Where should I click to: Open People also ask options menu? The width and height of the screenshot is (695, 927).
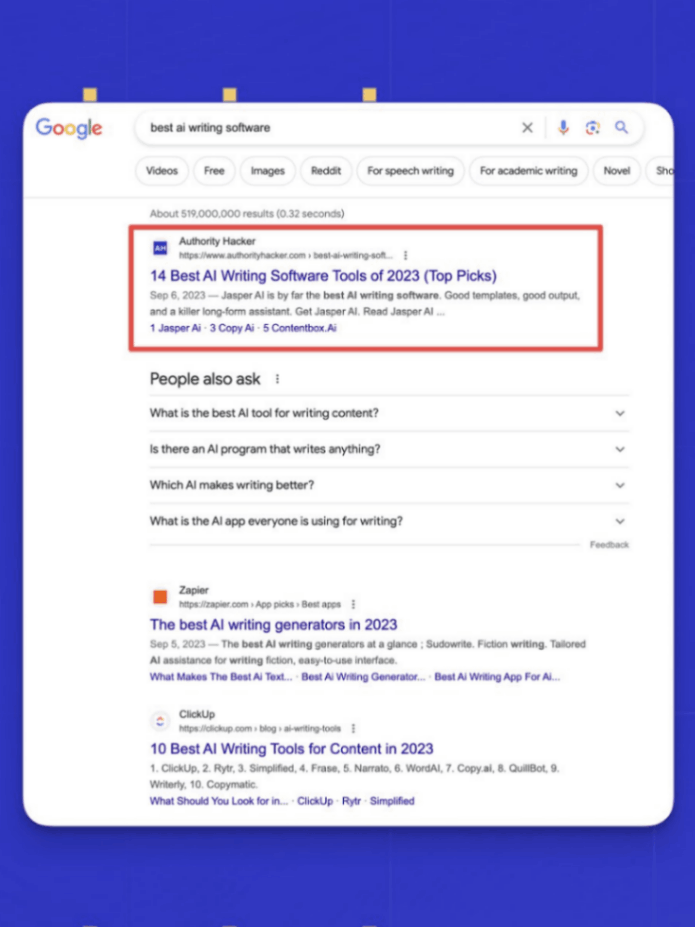click(278, 379)
